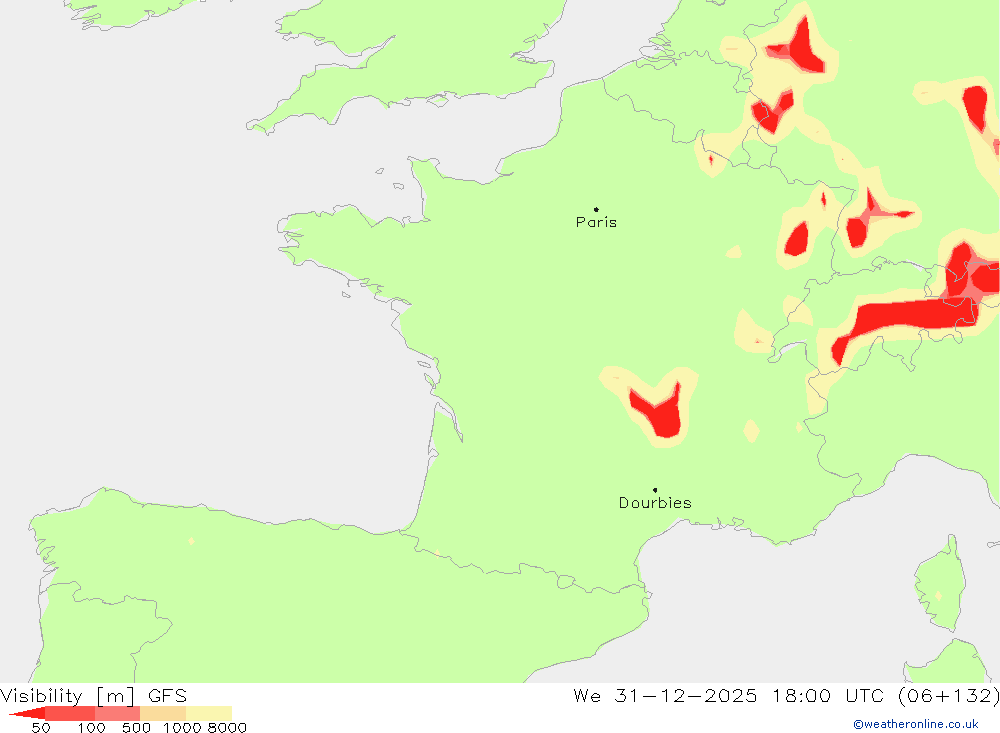Click the pale yellow legend swatch 1000 to 8000
Screen dimensions: 1000x733
coord(209,713)
